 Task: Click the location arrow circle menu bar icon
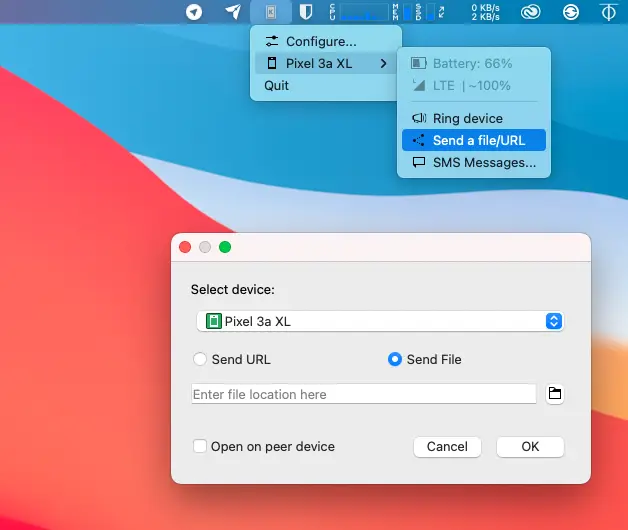pos(194,12)
